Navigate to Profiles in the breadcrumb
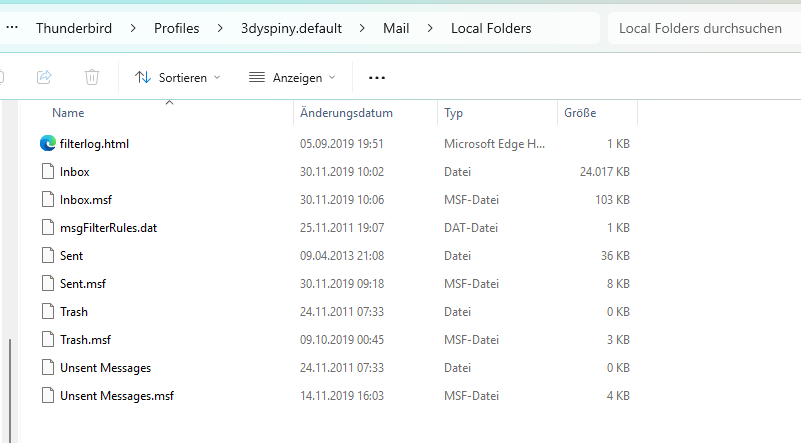This screenshot has width=801, height=443. coord(176,28)
